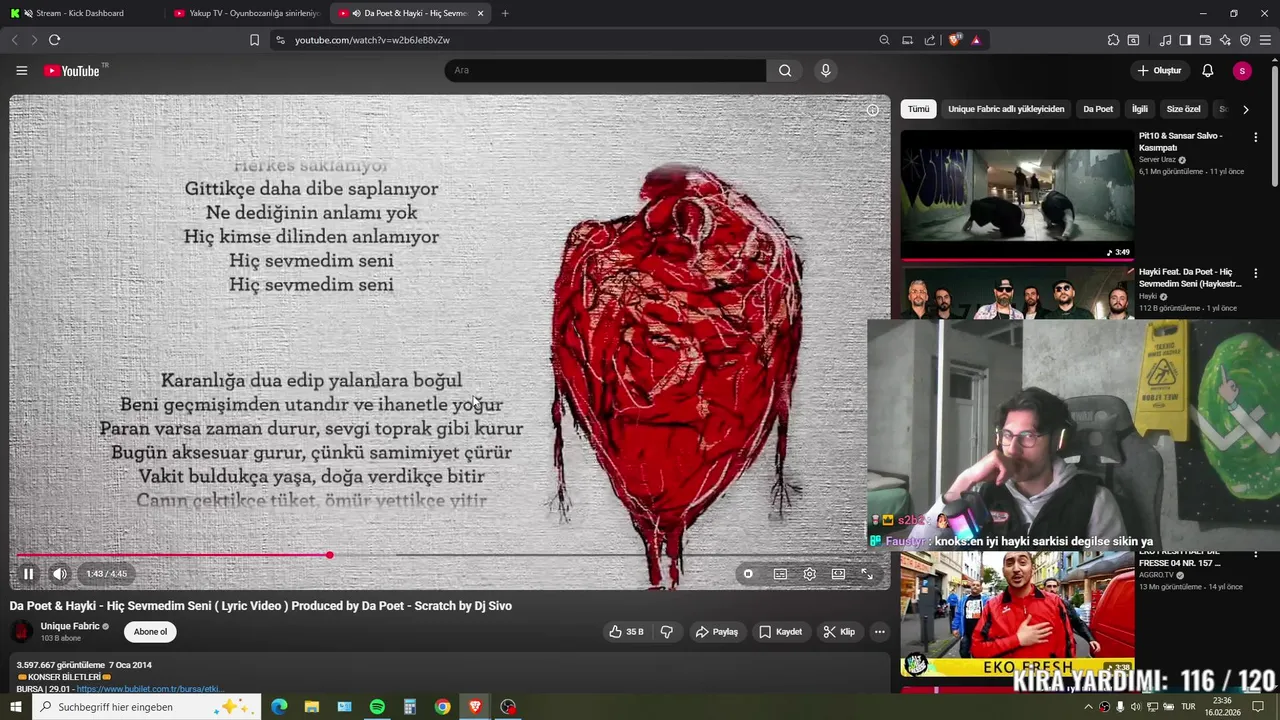Open the account avatar menu "S"
The image size is (1280, 720).
(x=1242, y=71)
